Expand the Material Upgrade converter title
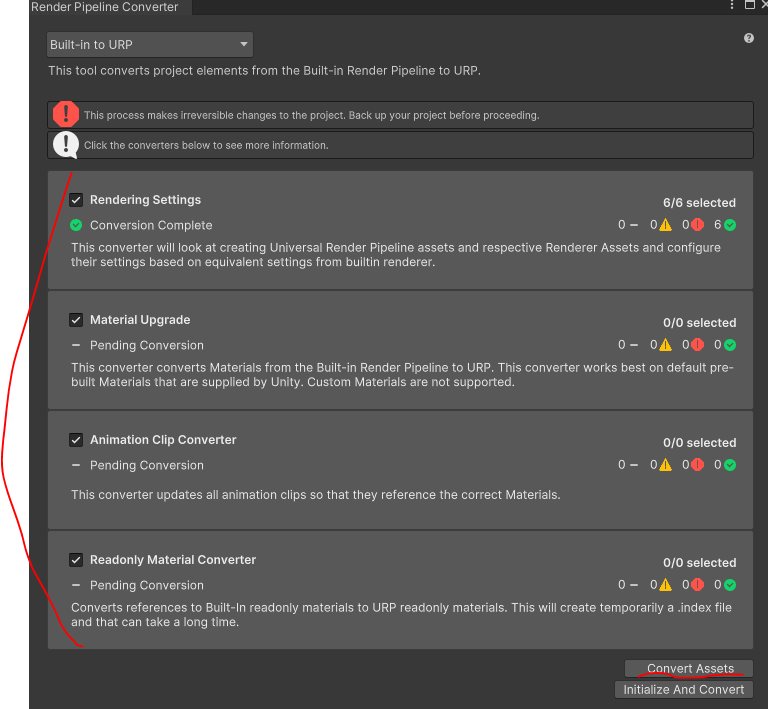The width and height of the screenshot is (768, 709). (x=140, y=320)
